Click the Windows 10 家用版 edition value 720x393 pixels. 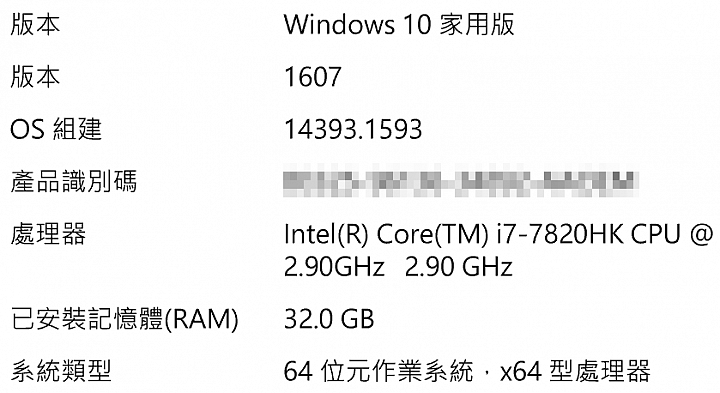click(399, 24)
